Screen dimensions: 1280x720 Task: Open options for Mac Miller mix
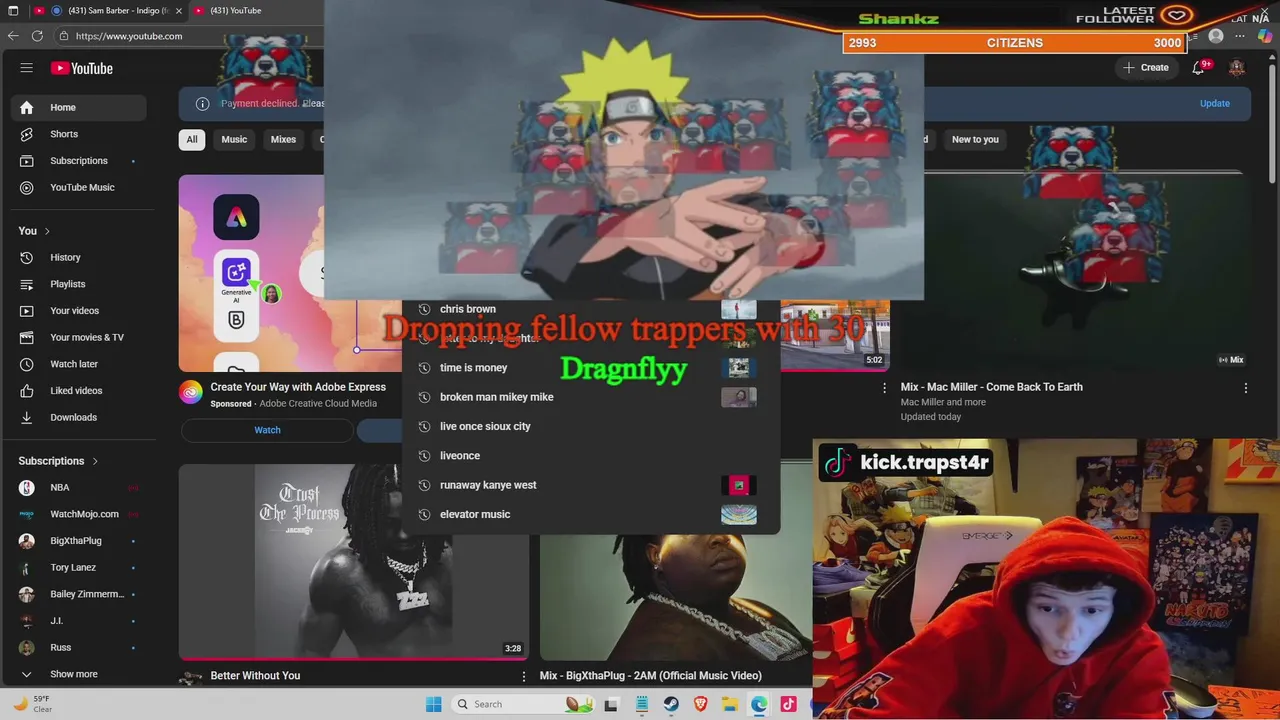(x=1246, y=388)
